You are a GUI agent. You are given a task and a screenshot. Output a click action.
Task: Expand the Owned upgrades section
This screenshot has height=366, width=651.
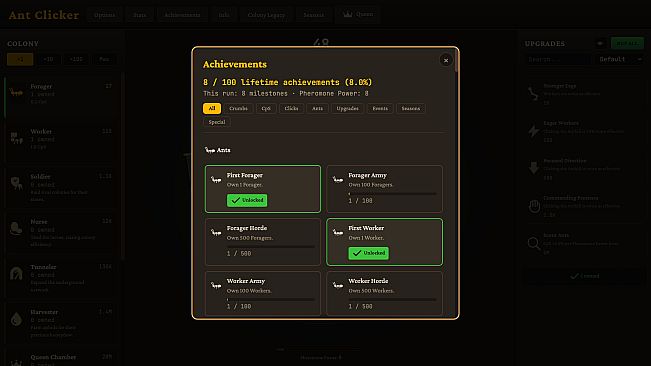point(585,276)
